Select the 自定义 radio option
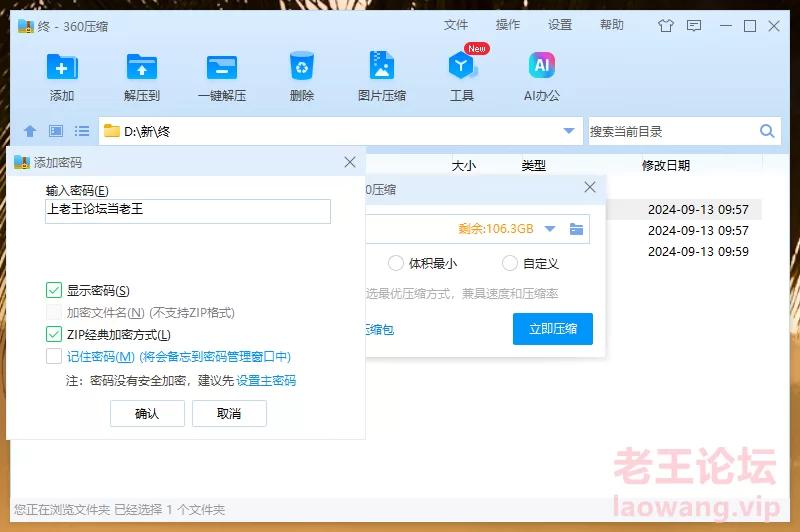 click(x=510, y=263)
